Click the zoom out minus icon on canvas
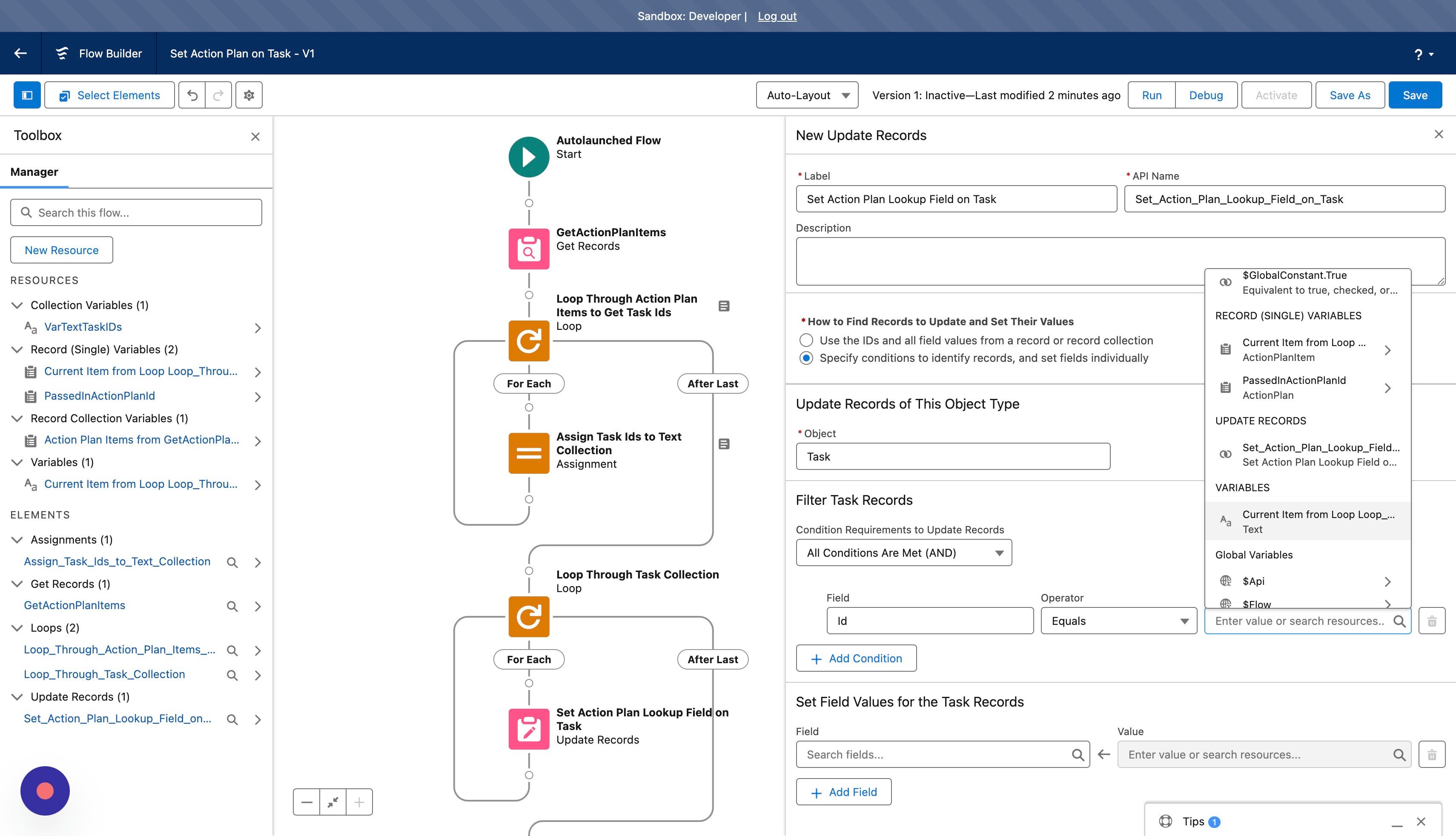The height and width of the screenshot is (836, 1456). click(x=307, y=802)
